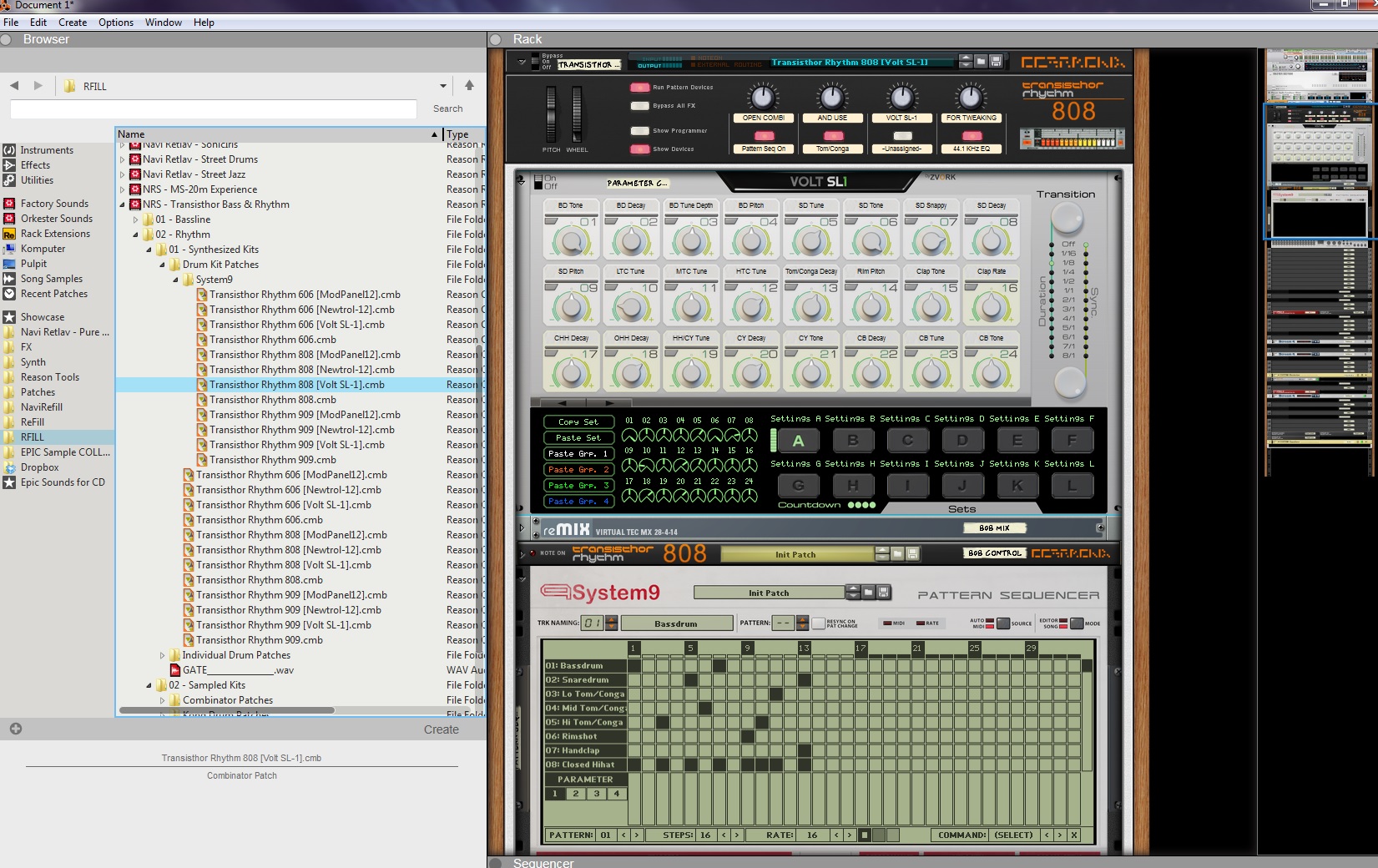This screenshot has width=1378, height=868.
Task: Click the Pitch wheel
Action: (x=551, y=114)
